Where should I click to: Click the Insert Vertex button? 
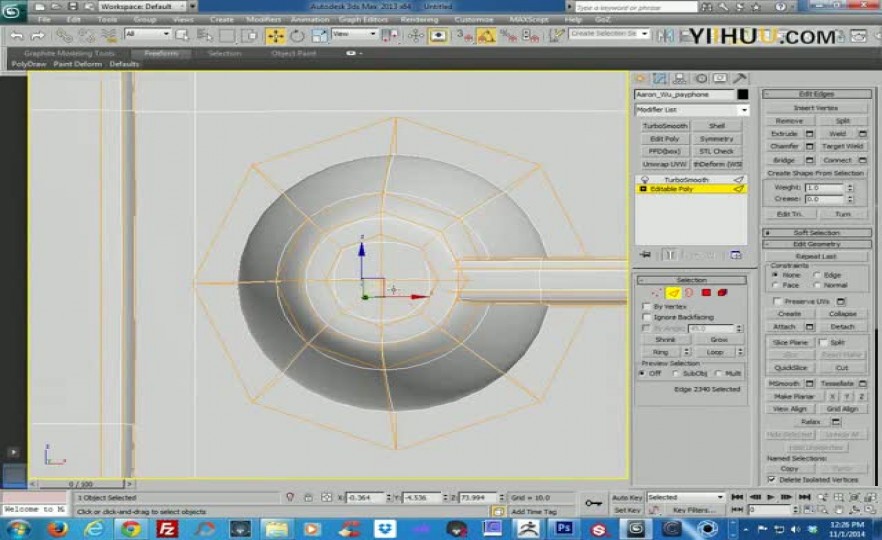pos(815,108)
